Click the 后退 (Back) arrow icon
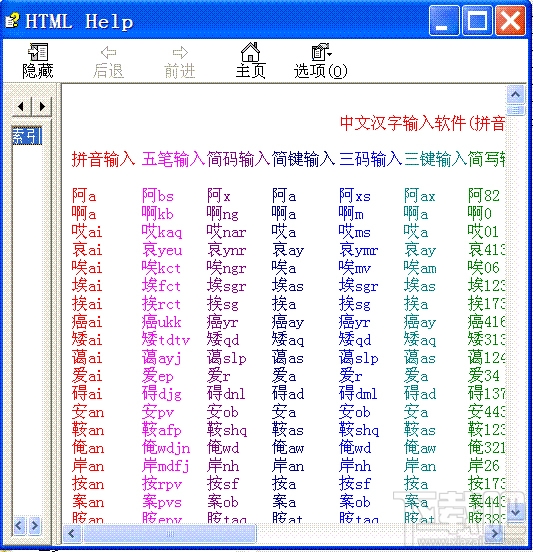Screen dimensions: 533x552 point(108,61)
